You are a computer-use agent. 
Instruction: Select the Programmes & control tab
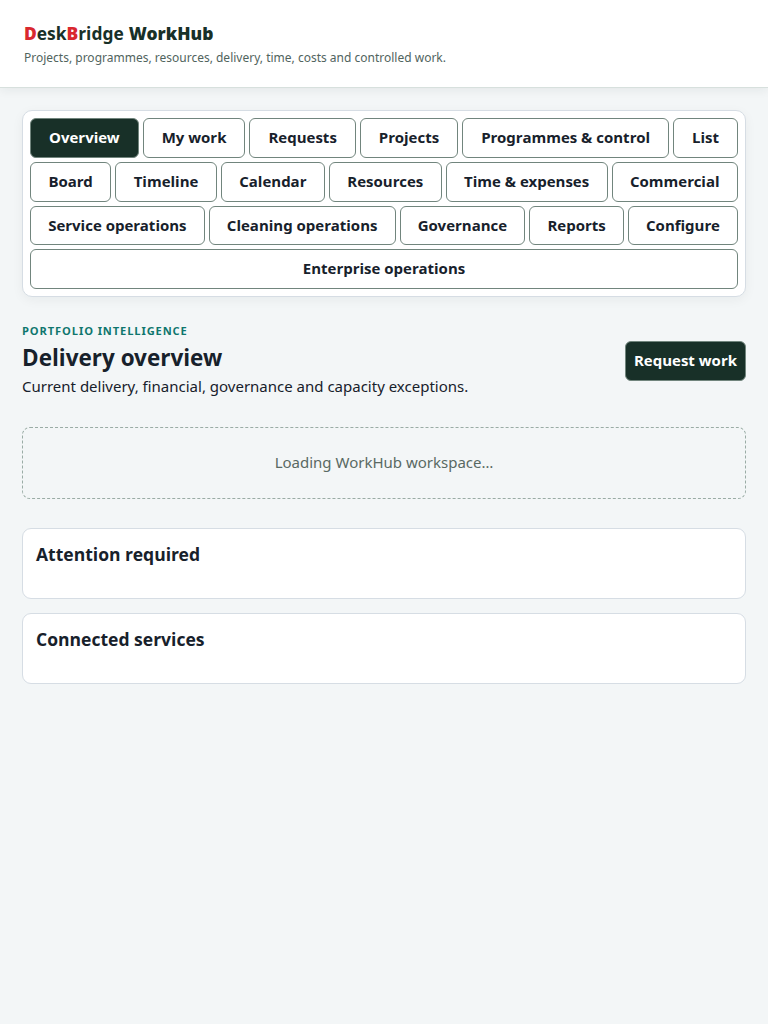566,138
